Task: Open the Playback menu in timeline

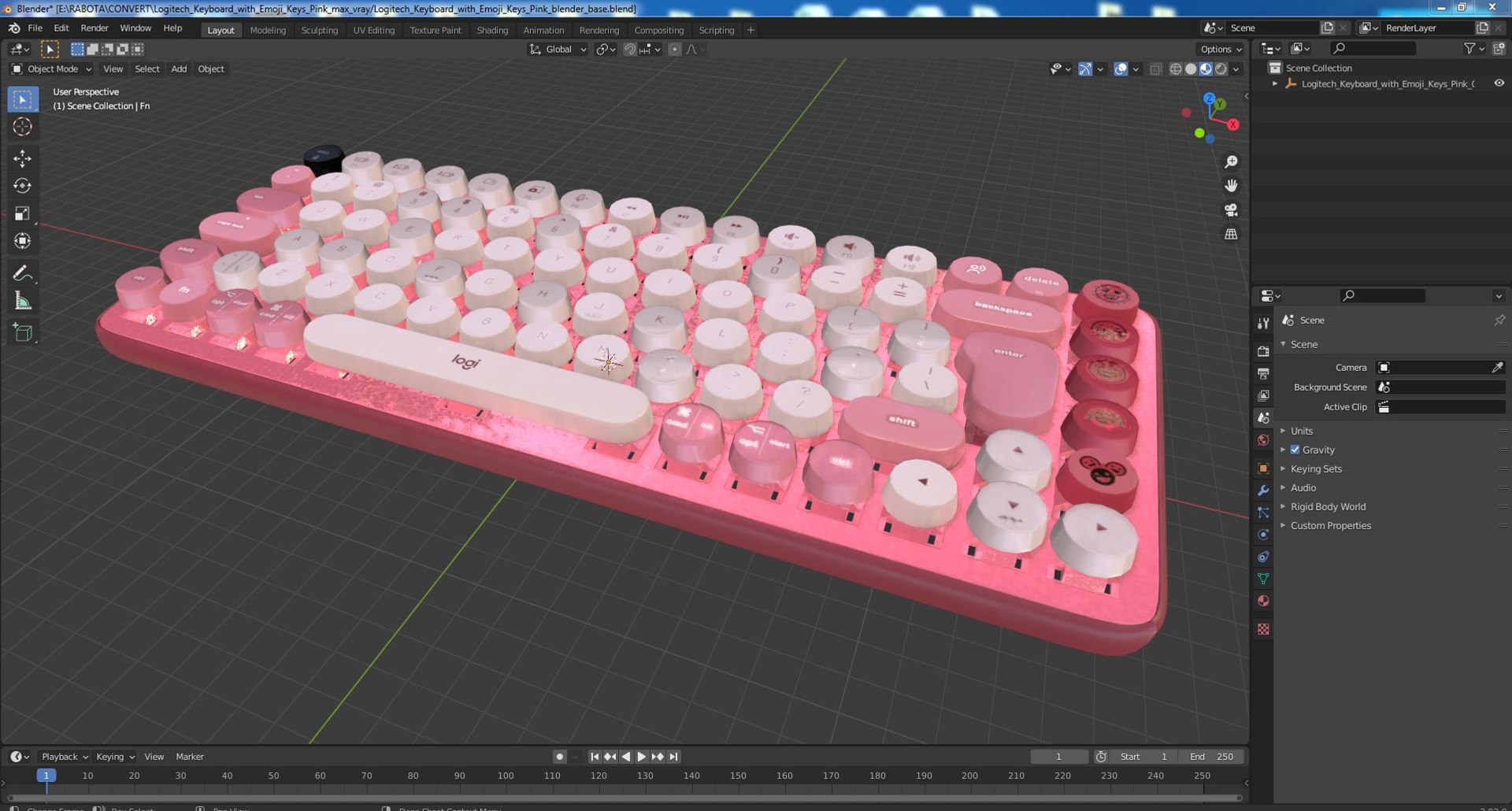Action: pyautogui.click(x=64, y=757)
